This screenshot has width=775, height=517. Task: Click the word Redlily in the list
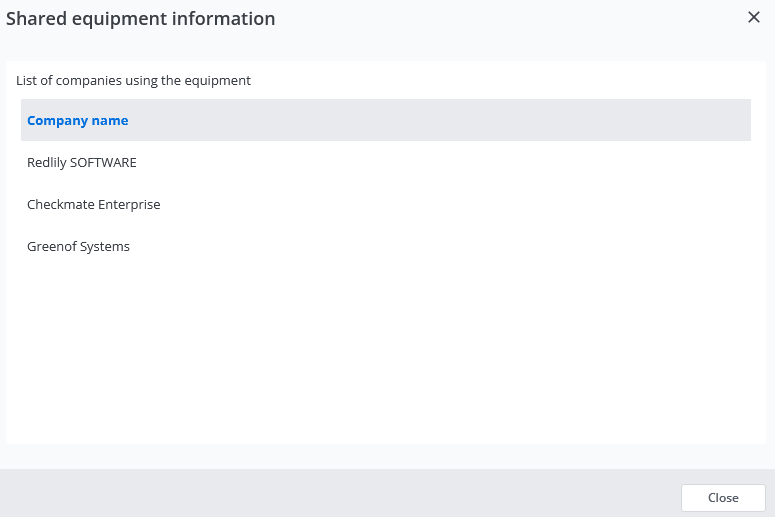point(46,162)
